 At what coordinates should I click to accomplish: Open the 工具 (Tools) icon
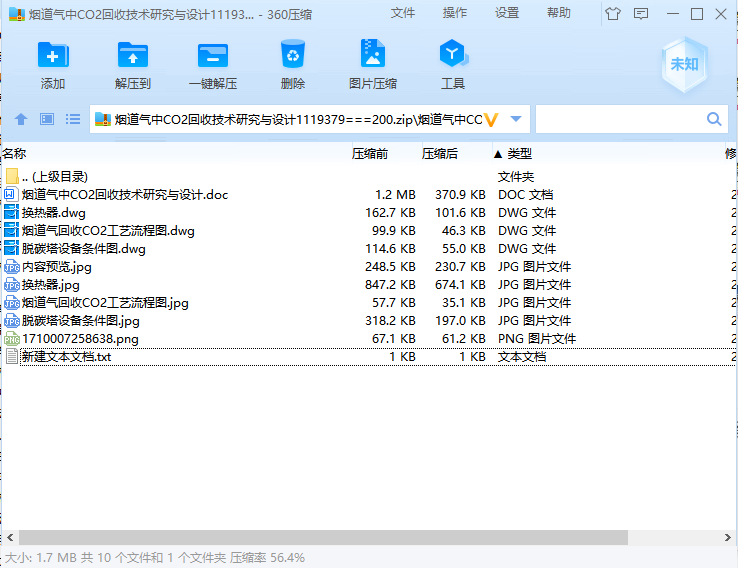(x=453, y=53)
